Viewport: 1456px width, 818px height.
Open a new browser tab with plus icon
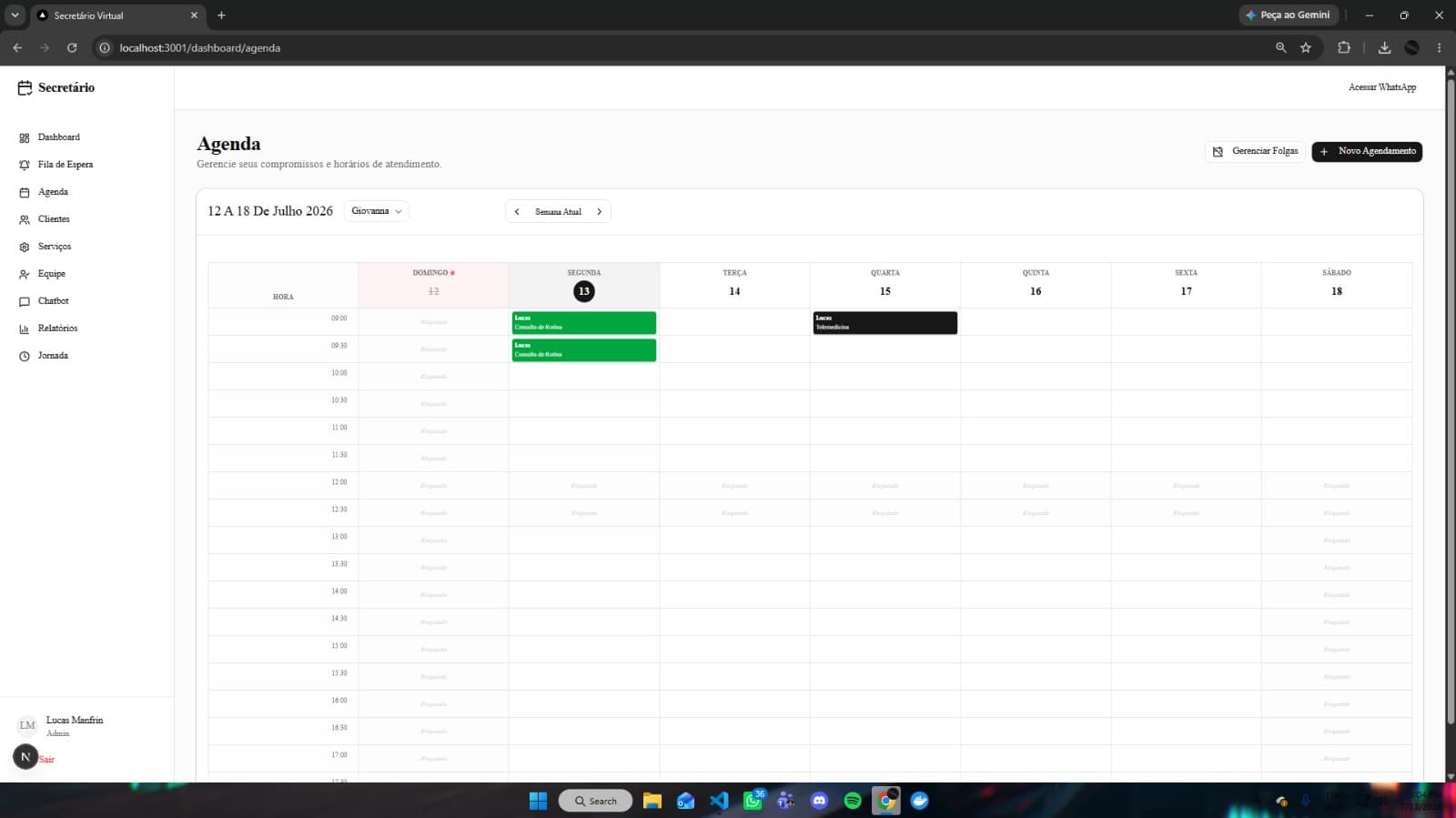[221, 15]
